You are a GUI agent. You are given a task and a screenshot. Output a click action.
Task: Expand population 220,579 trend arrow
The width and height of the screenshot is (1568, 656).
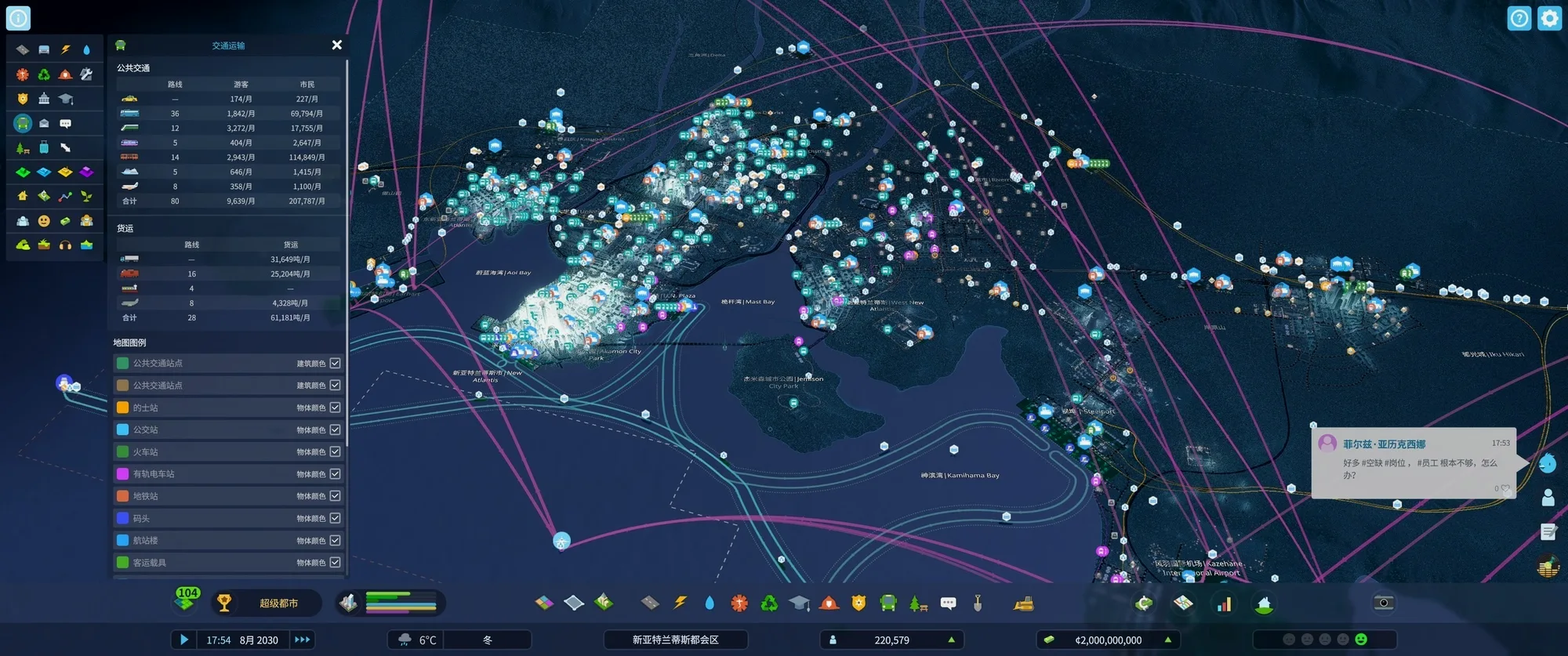point(951,640)
